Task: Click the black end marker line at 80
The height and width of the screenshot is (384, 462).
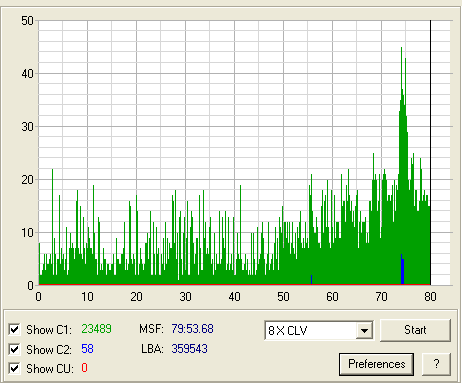Action: 430,152
